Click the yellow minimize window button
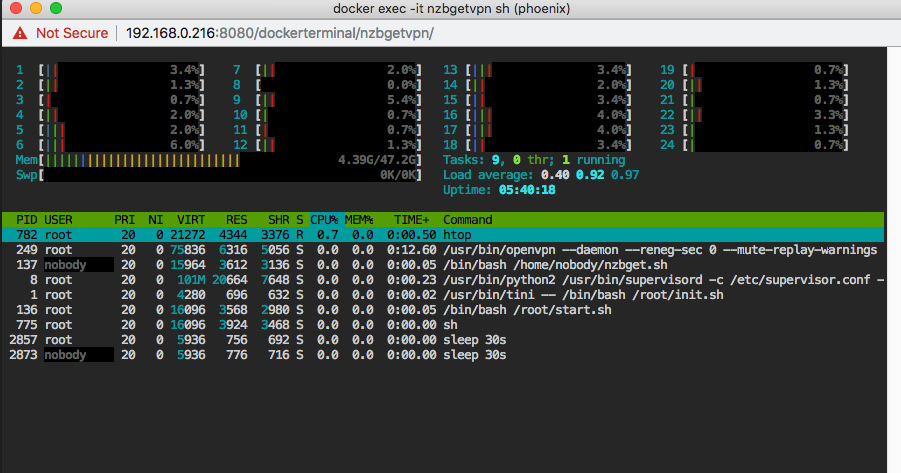Screen dimensions: 901x473 (x=36, y=8)
